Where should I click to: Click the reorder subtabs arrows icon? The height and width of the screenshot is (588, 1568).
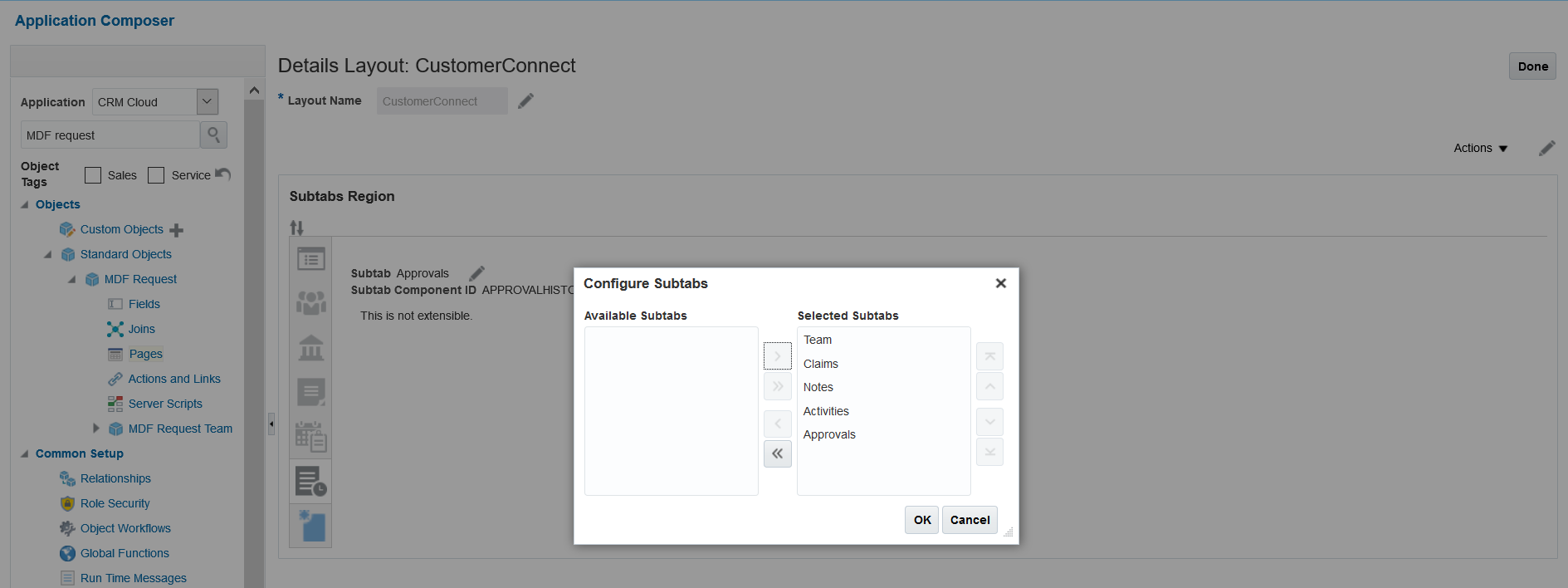[296, 228]
